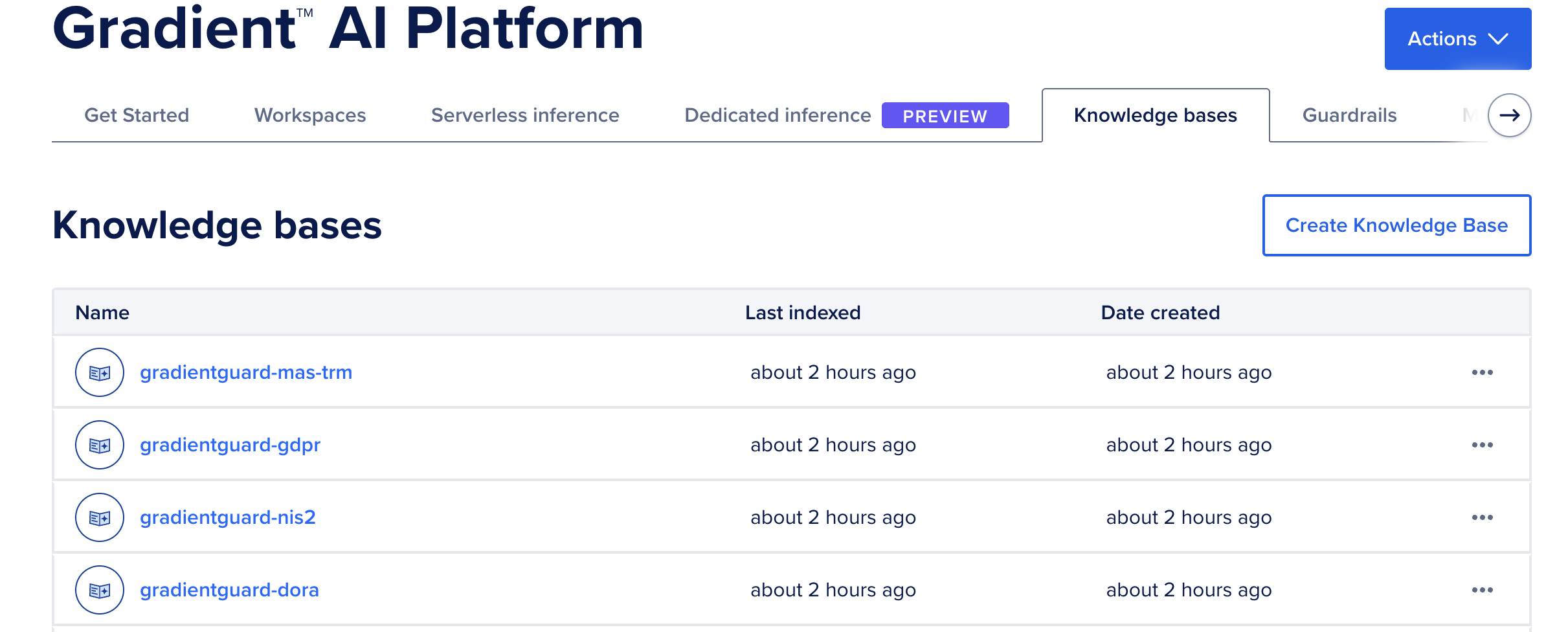Screen dimensions: 1568x632
Task: Open the gradientguard-nis2 knowledge base link
Action: [x=228, y=517]
